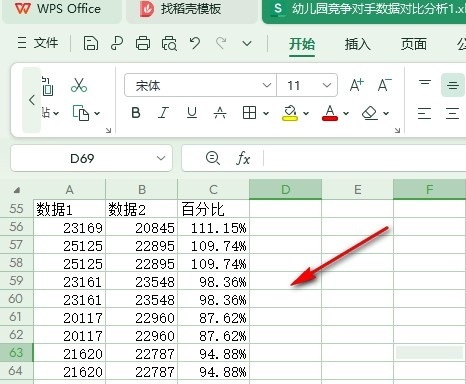This screenshot has height=384, width=466.
Task: Click the Name Box showing D69
Action: [82, 158]
